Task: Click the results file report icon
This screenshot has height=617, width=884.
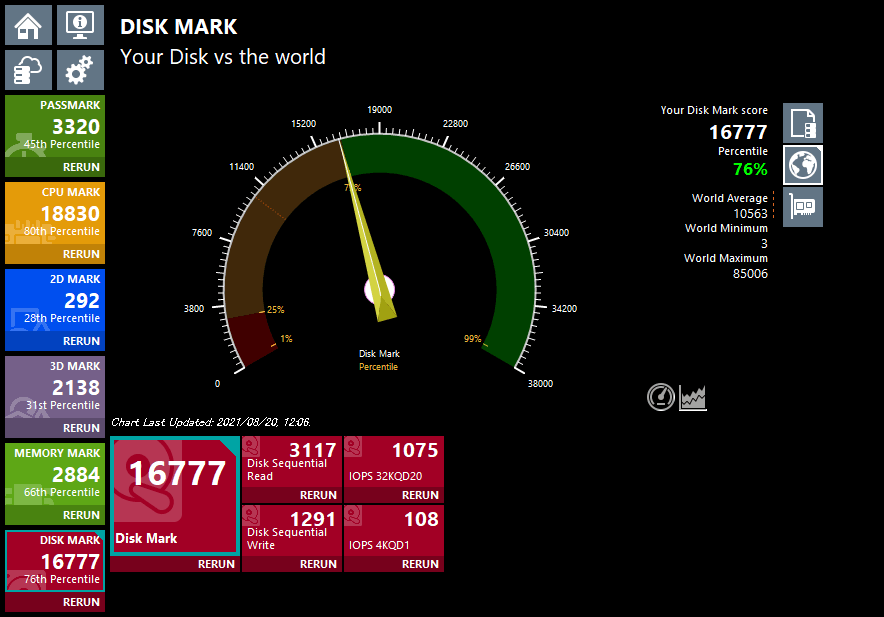Action: [803, 123]
